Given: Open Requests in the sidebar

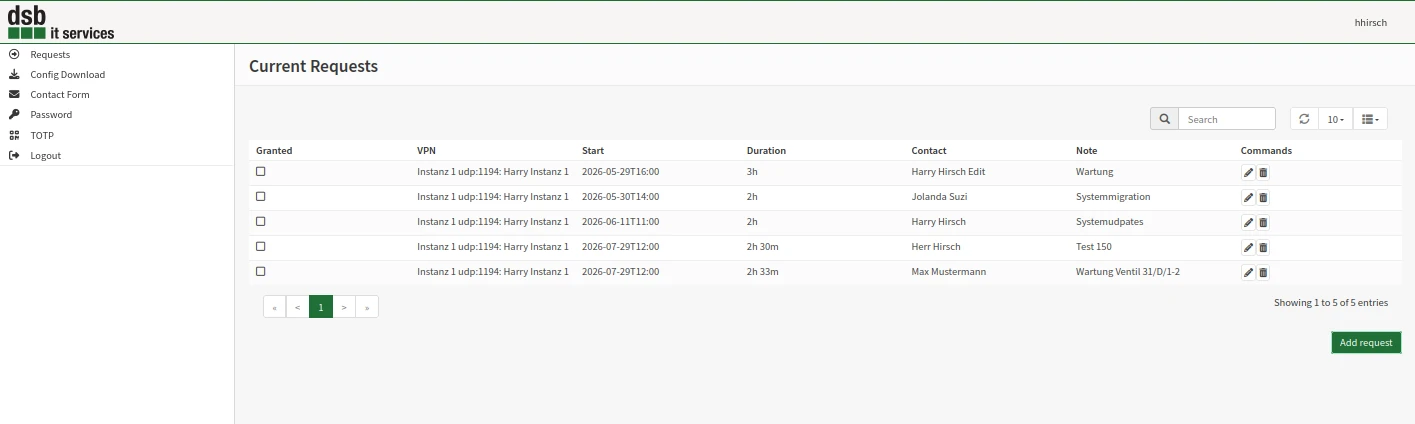Looking at the screenshot, I should pyautogui.click(x=50, y=55).
